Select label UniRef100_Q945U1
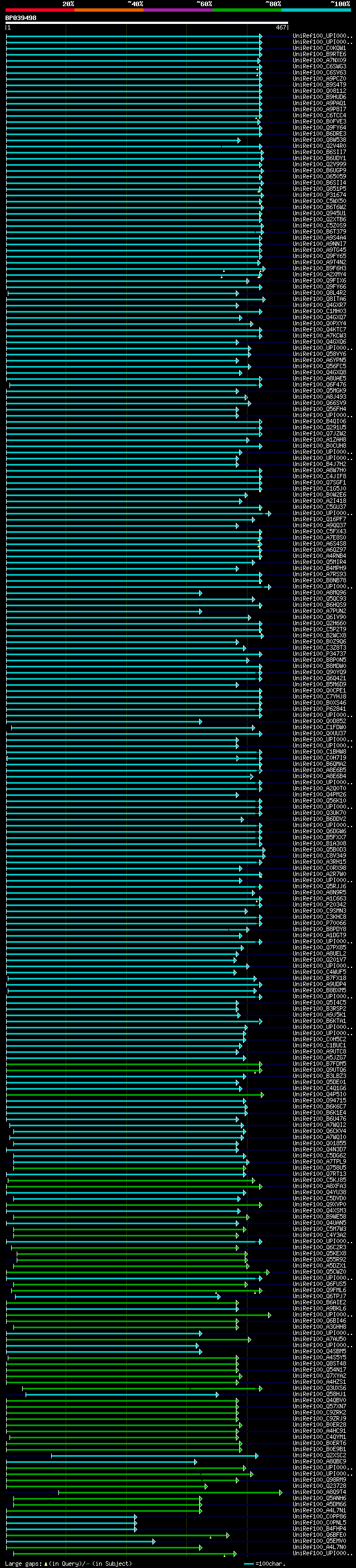This screenshot has height=1568, width=356. tap(319, 213)
